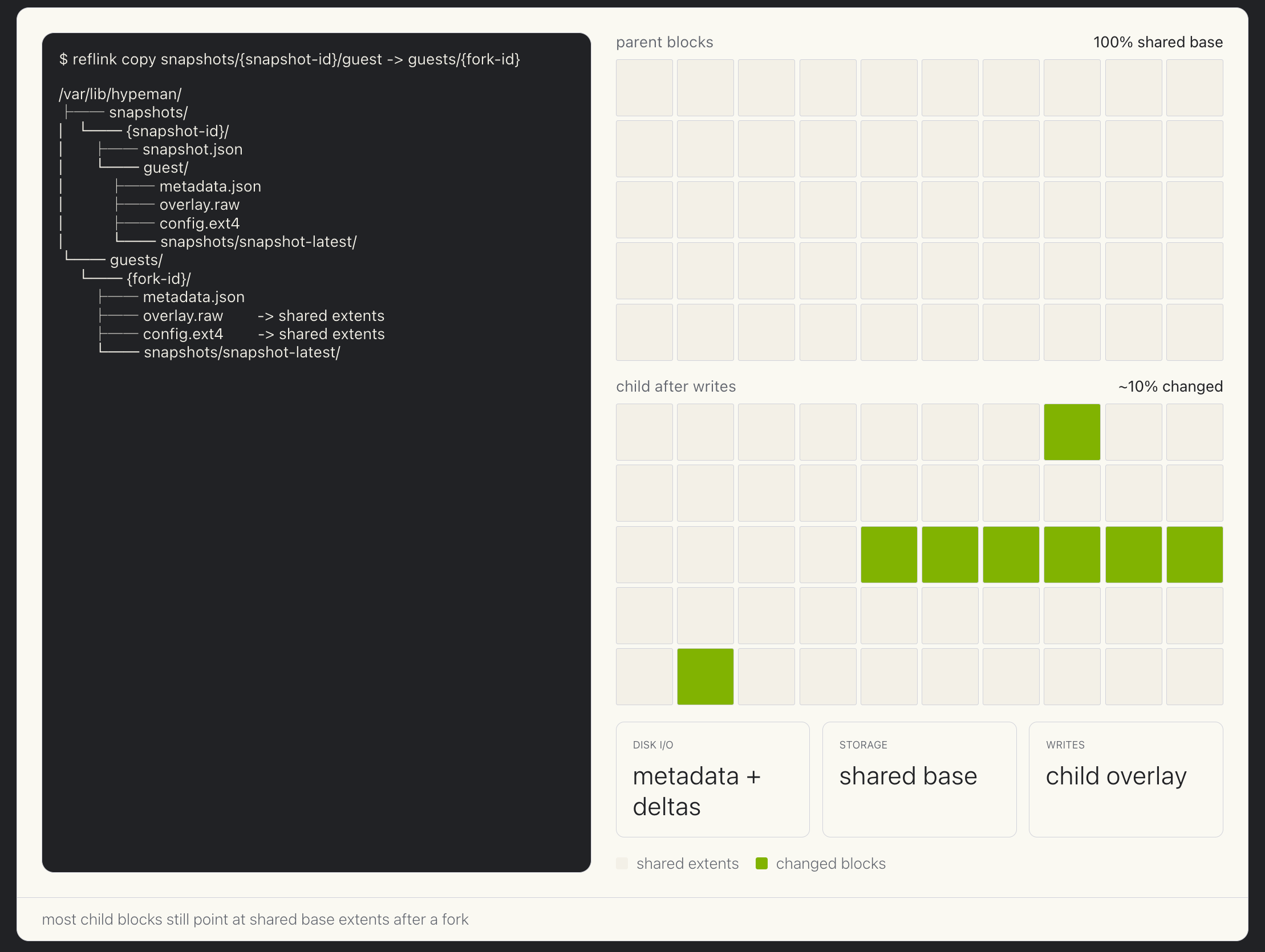Click the 'DISK I/O' card label
Screen dimensions: 1265x952
[652, 745]
